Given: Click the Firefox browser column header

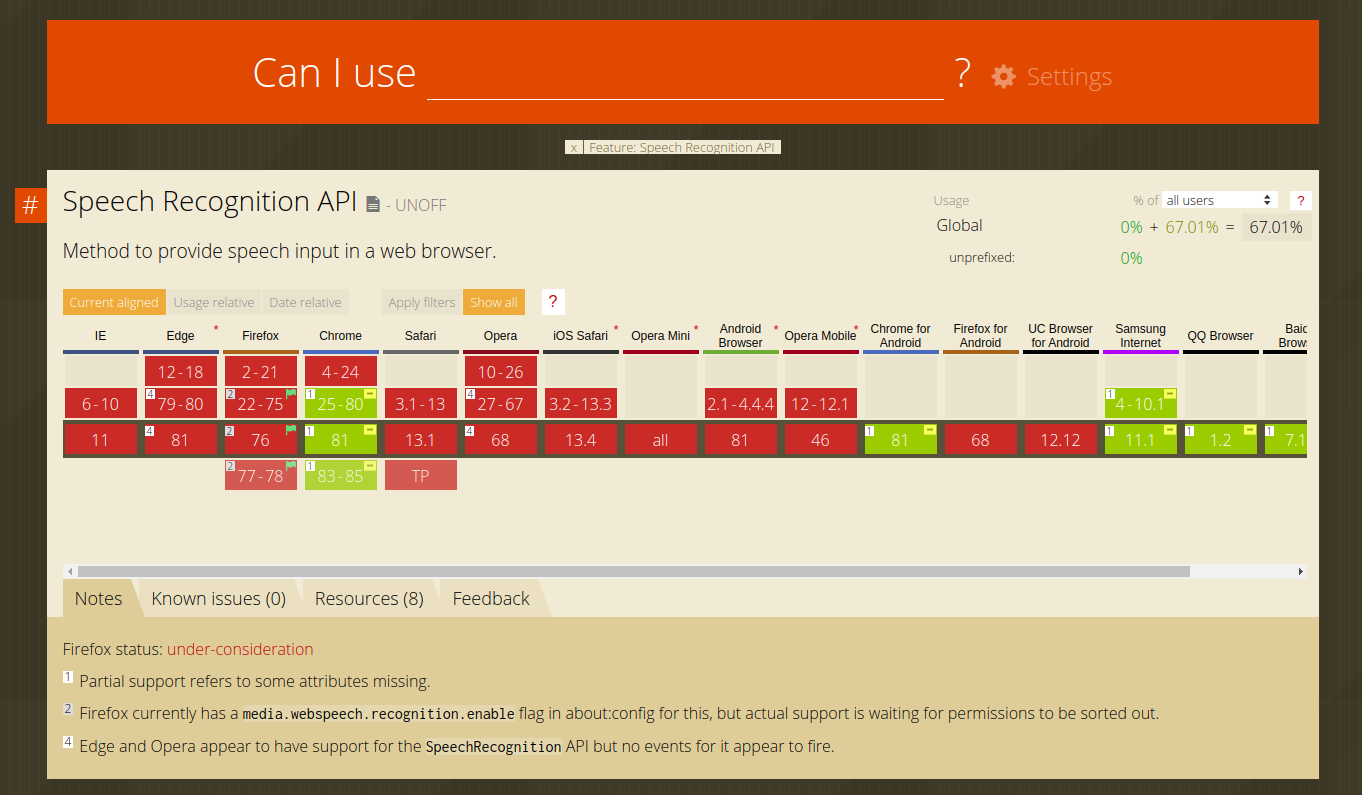Looking at the screenshot, I should pos(261,336).
